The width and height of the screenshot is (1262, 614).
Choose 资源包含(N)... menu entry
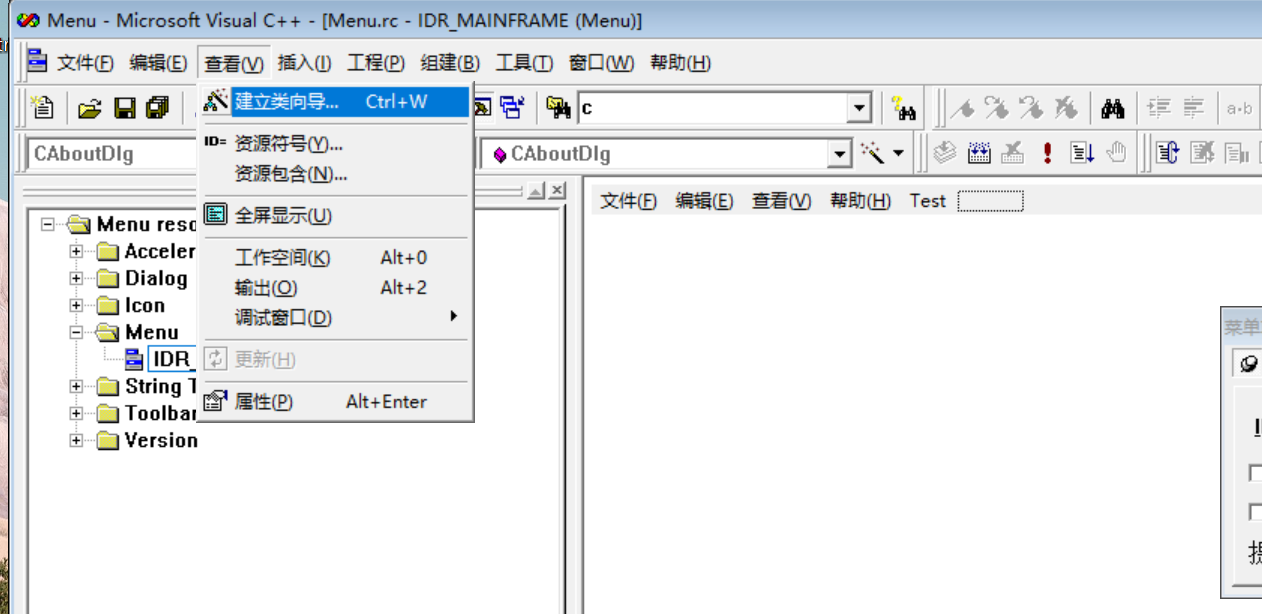tap(334, 174)
